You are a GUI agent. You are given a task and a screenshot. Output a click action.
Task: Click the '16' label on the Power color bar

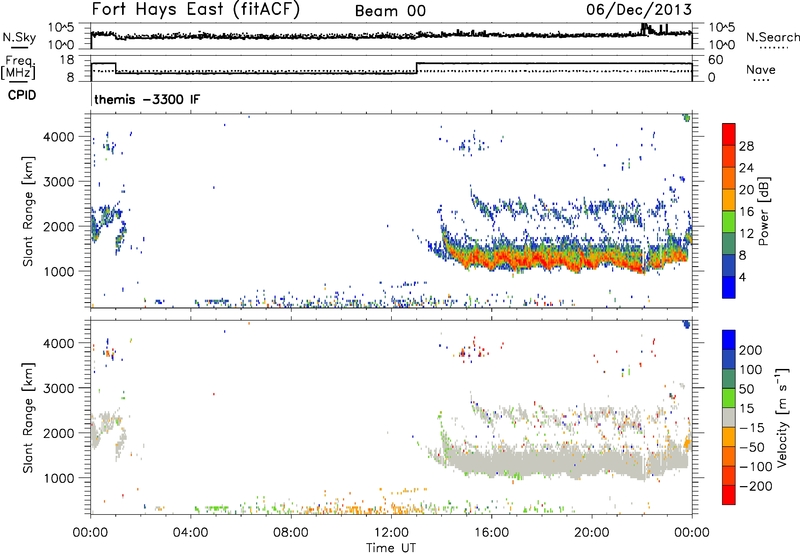(746, 212)
